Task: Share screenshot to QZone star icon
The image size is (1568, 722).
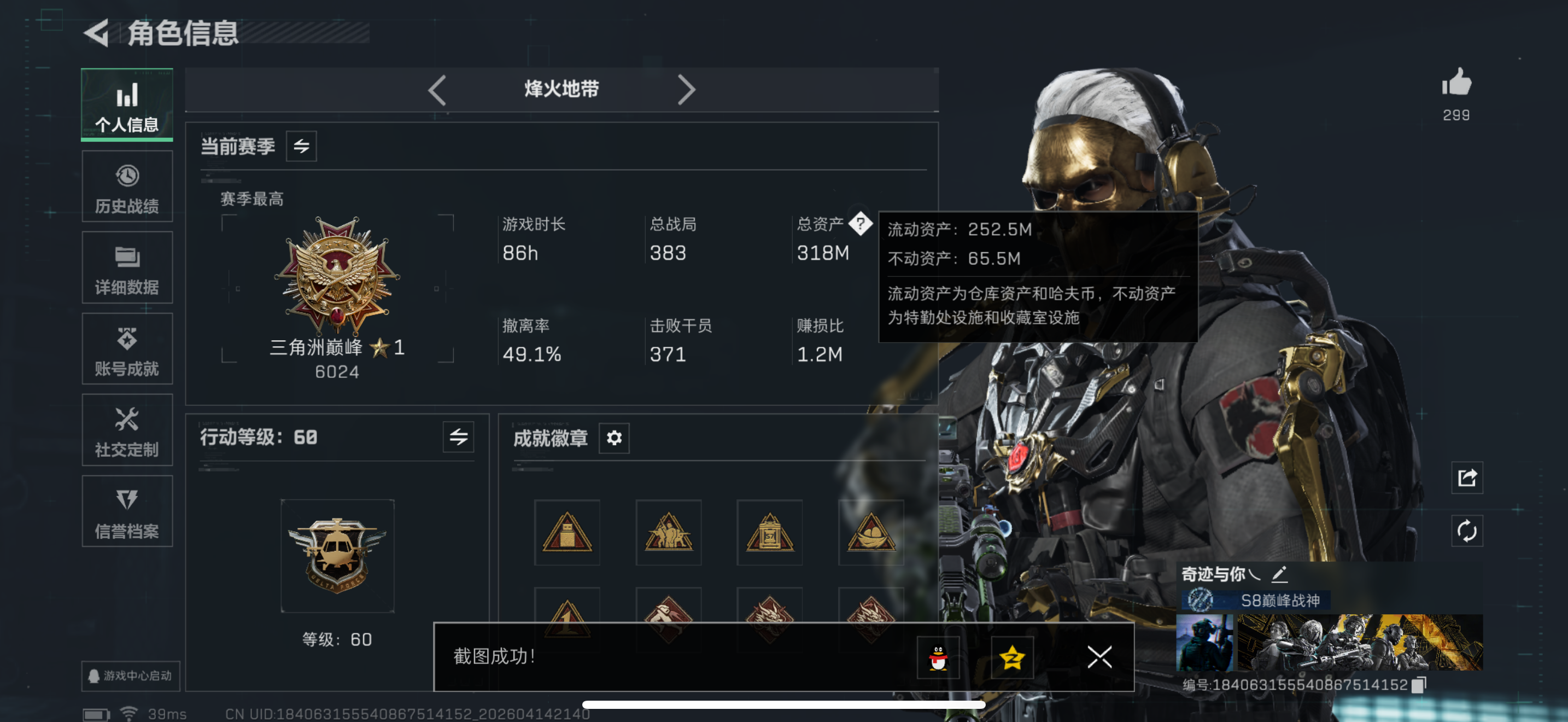Action: tap(1011, 657)
